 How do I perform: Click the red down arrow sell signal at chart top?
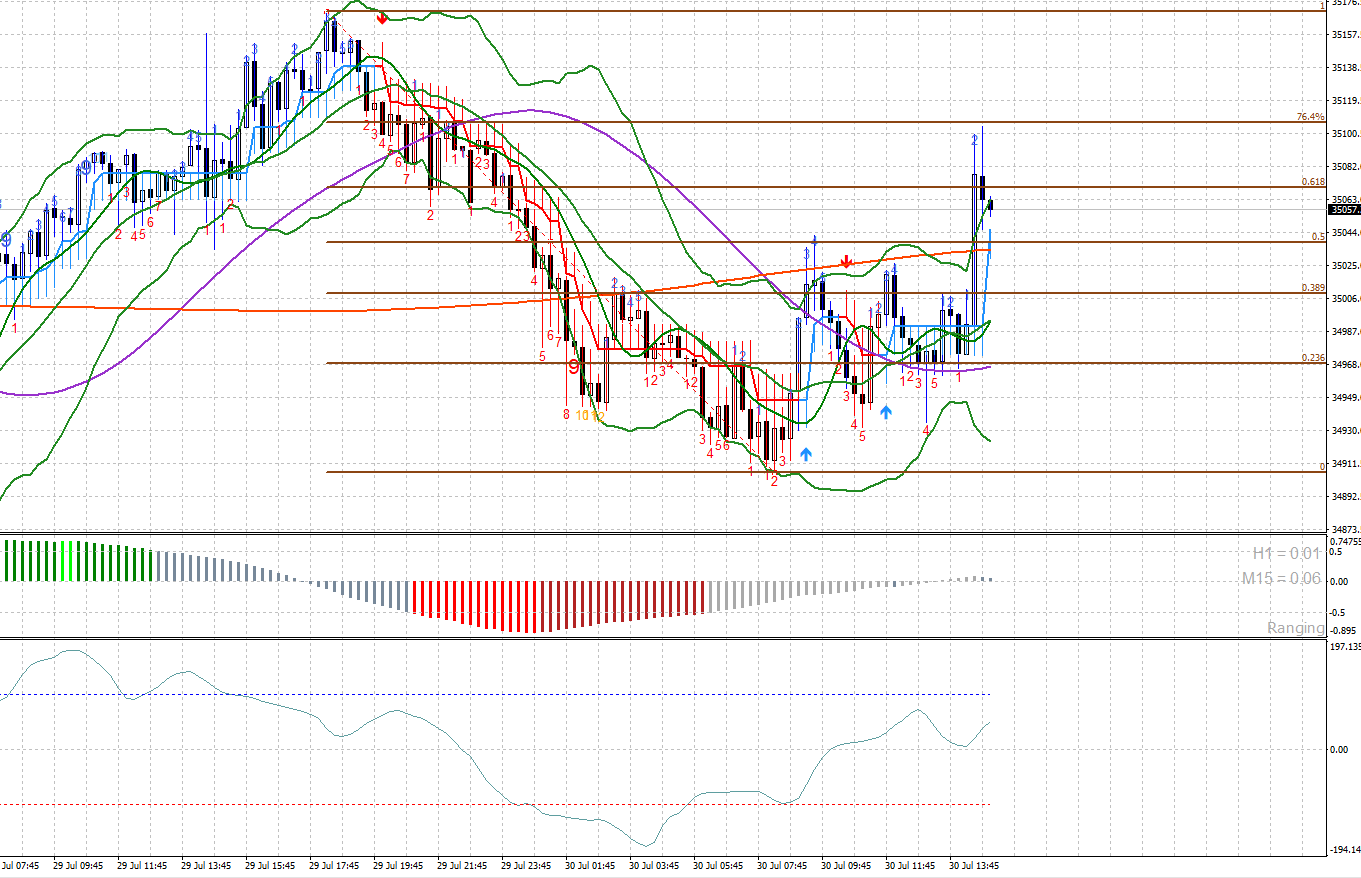(382, 17)
